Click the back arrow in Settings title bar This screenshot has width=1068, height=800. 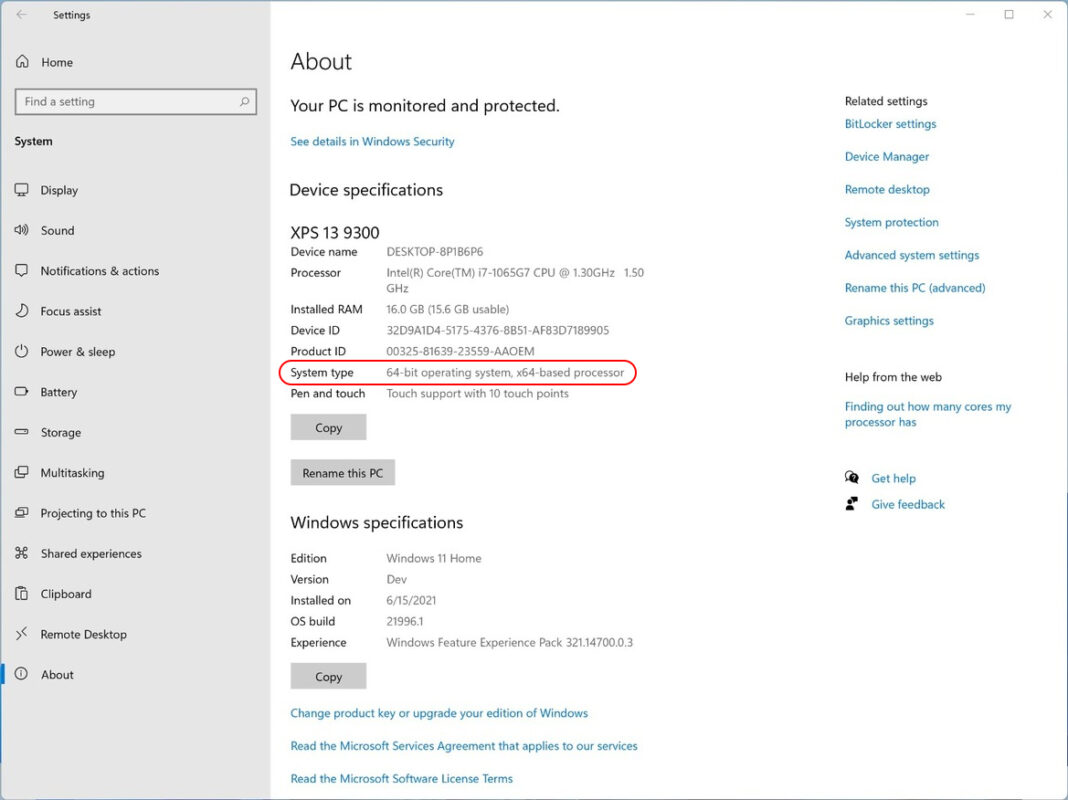point(22,14)
